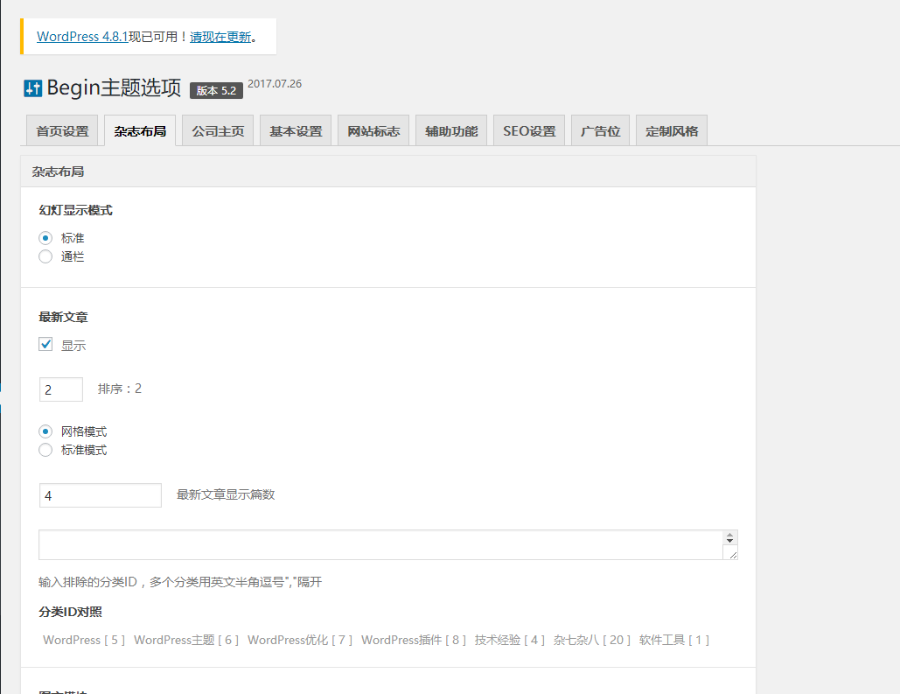Click the WordPress插件 [ 8 ] category entry
Image resolution: width=900 pixels, height=694 pixels.
click(413, 639)
